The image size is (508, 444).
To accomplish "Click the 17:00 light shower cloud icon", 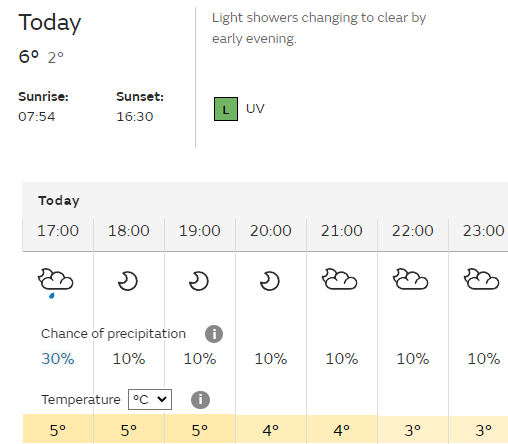I will click(x=55, y=283).
